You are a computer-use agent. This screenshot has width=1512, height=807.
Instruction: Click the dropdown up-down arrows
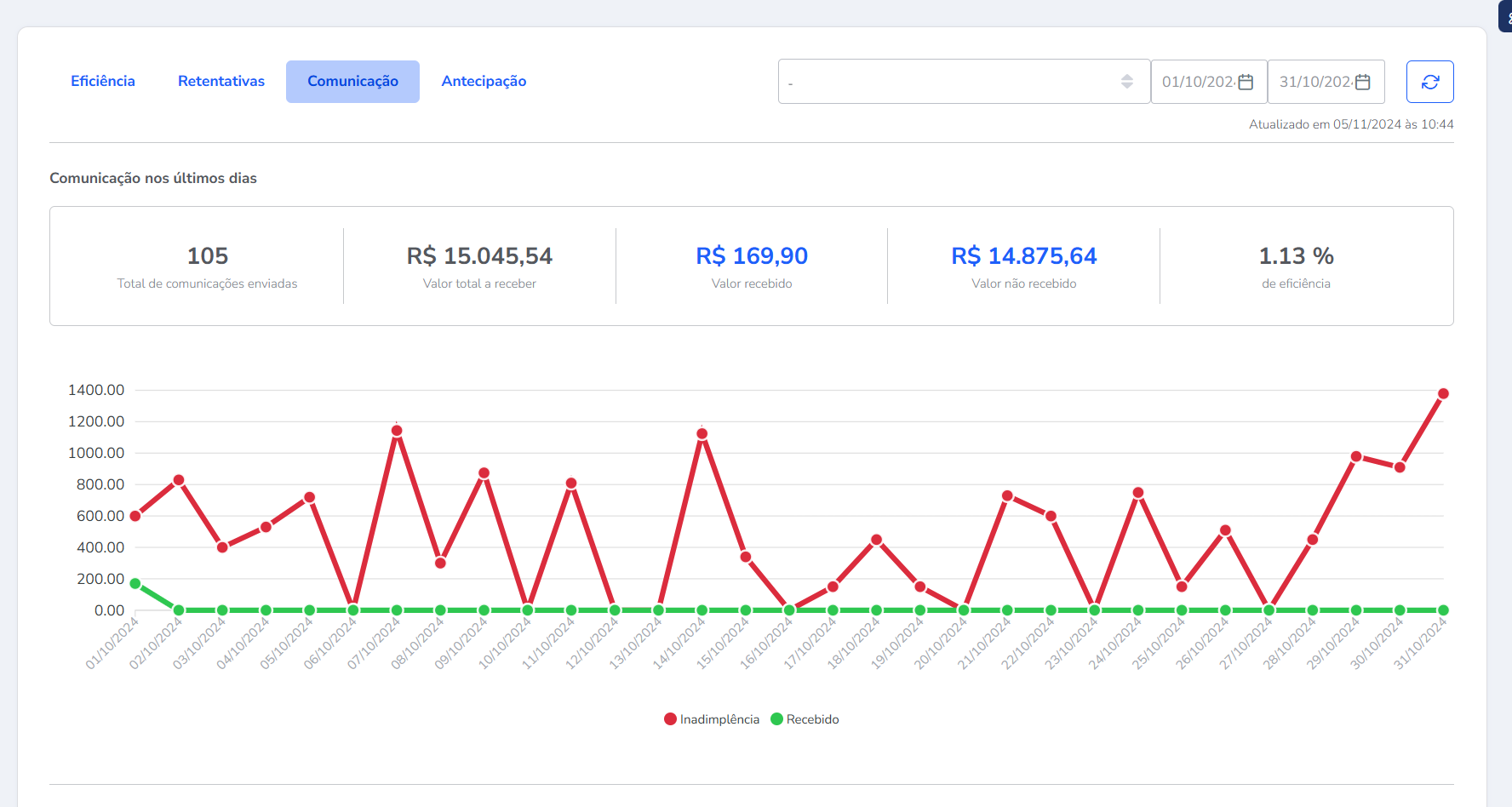point(1126,82)
